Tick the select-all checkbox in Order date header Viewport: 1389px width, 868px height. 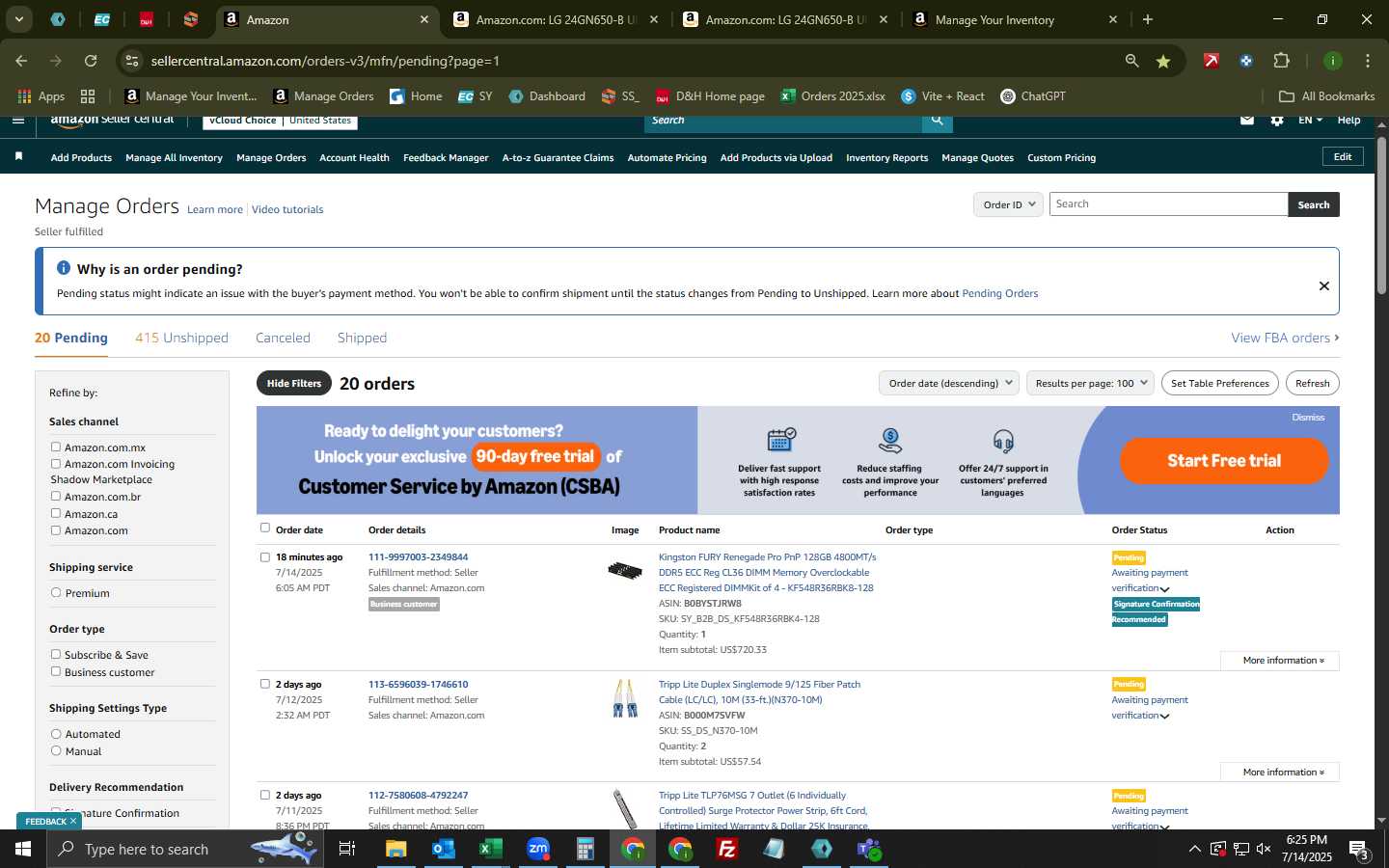[x=265, y=528]
